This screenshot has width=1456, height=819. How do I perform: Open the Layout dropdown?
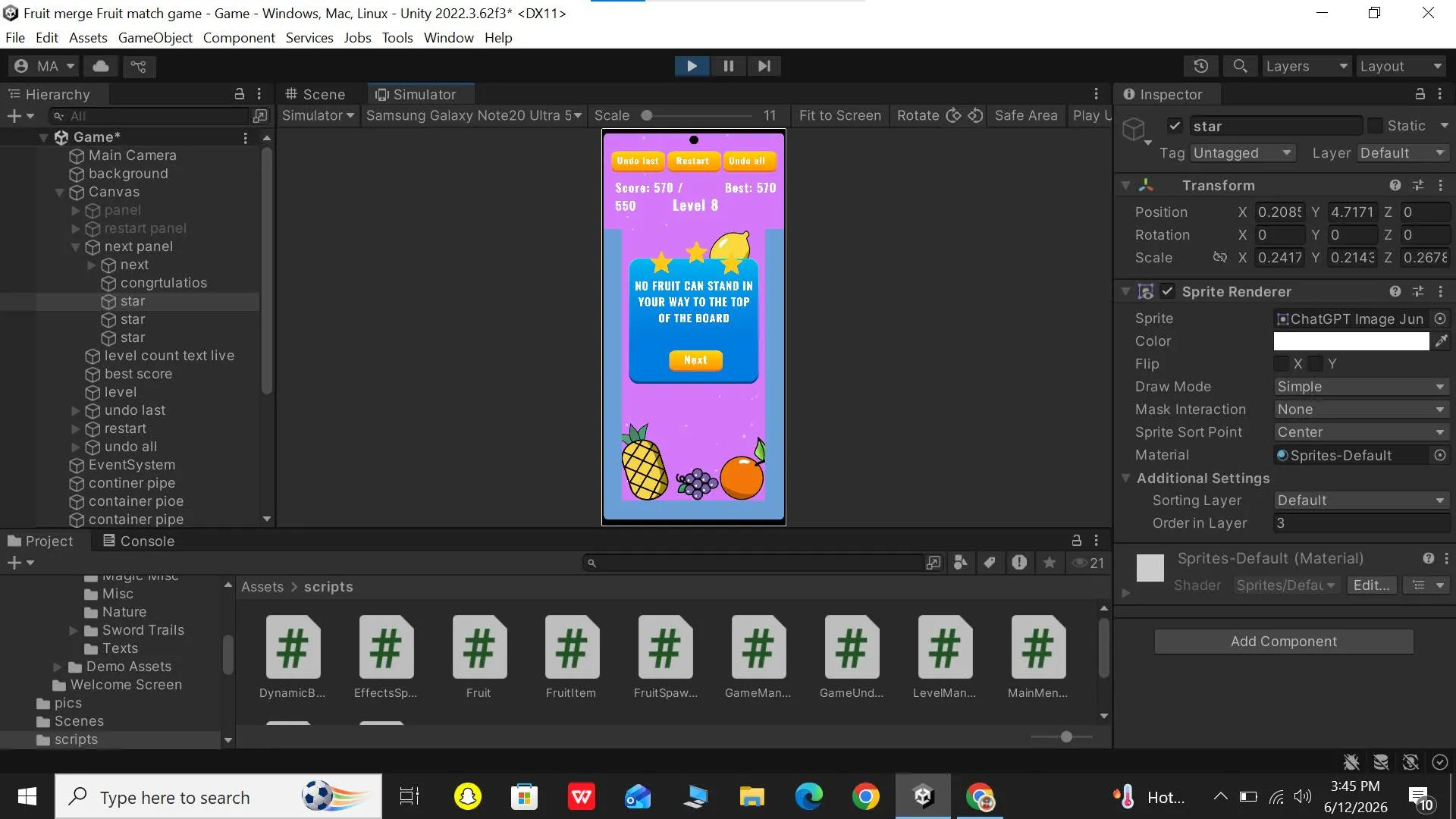point(1401,66)
